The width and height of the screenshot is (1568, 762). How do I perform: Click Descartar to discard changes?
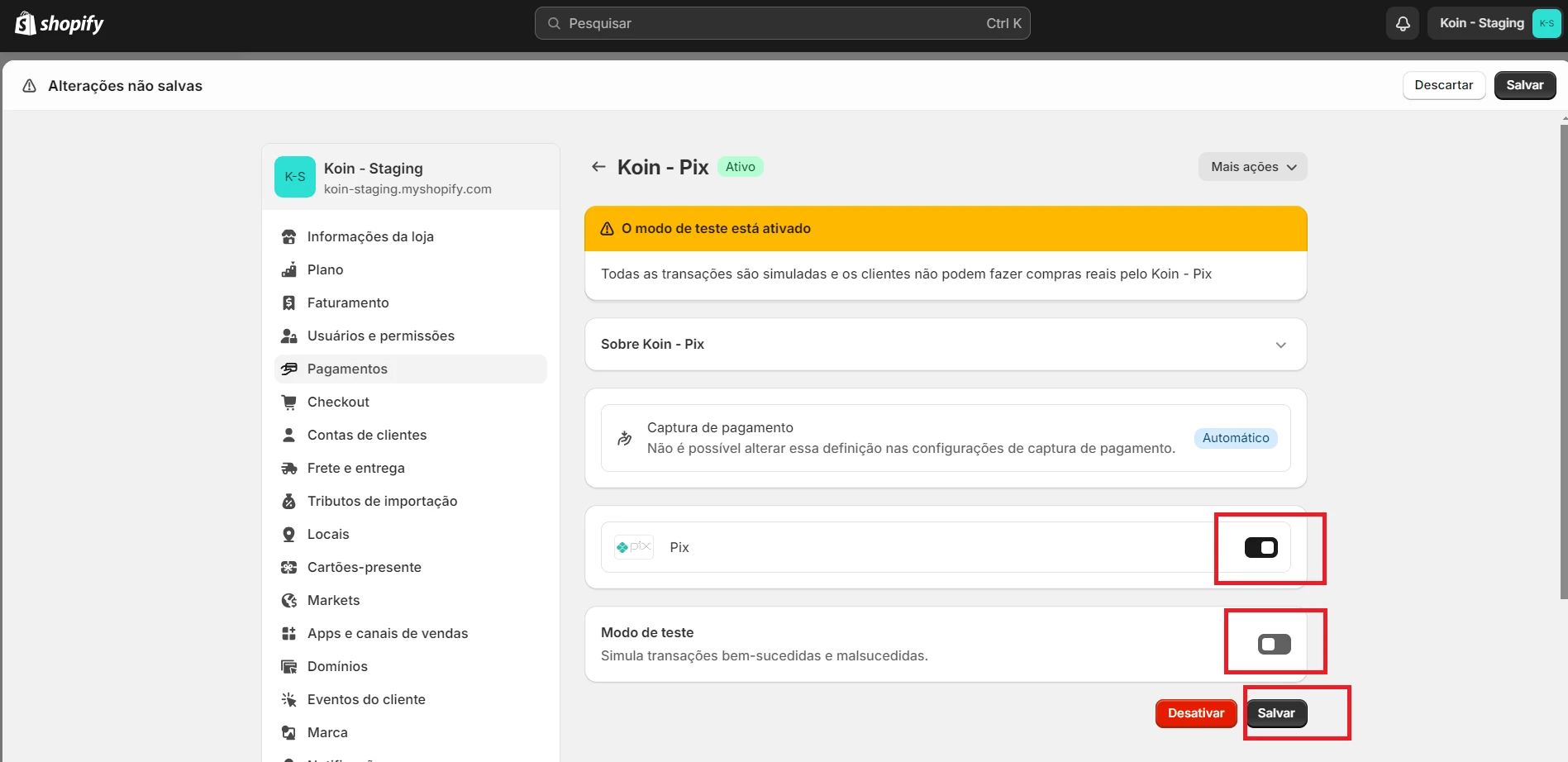pos(1444,85)
